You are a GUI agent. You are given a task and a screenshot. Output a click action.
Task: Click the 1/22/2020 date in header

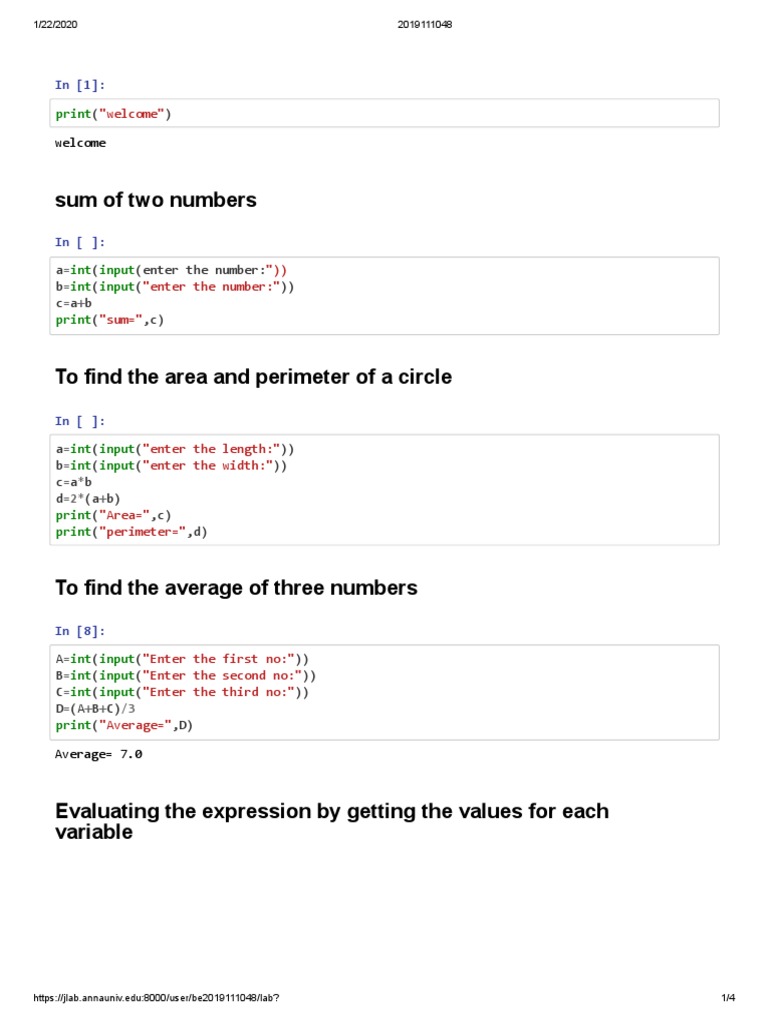click(x=55, y=25)
